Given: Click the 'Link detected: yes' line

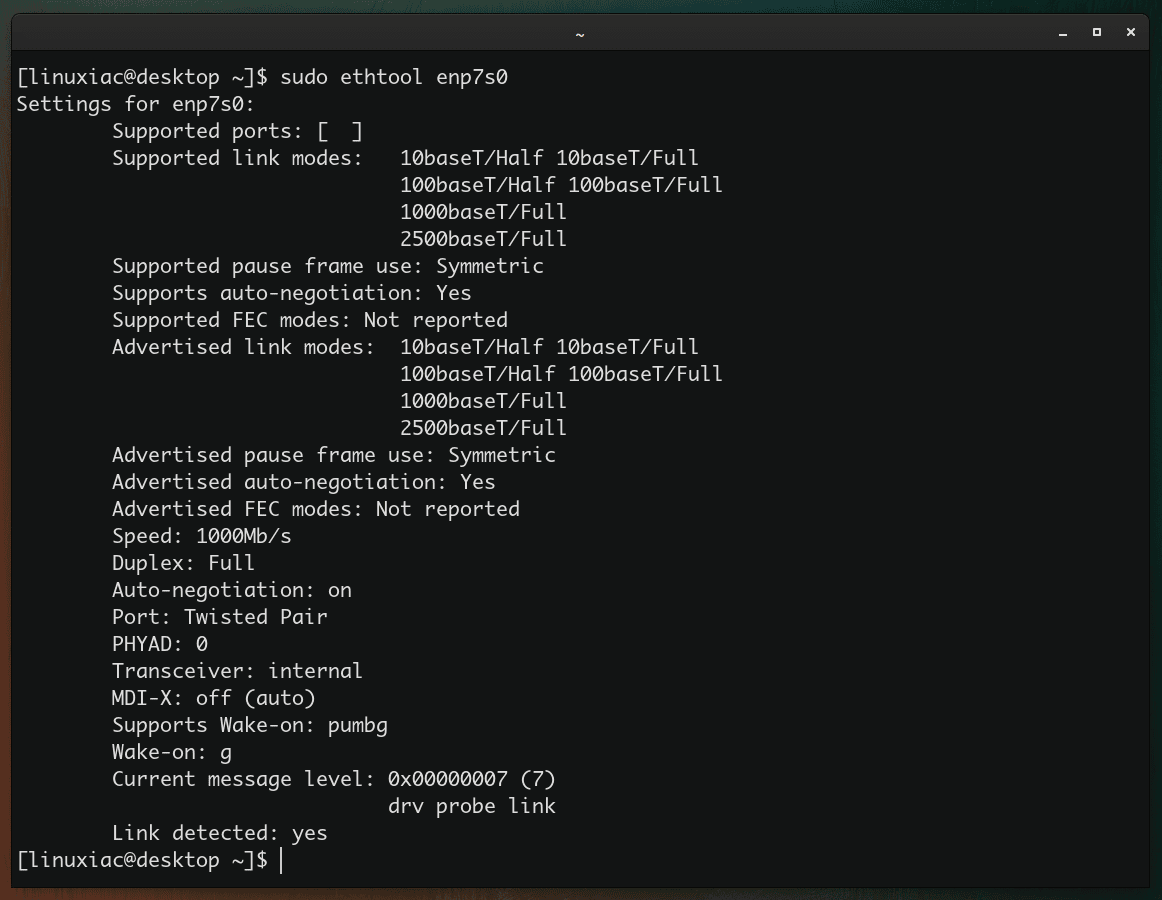Looking at the screenshot, I should 220,832.
